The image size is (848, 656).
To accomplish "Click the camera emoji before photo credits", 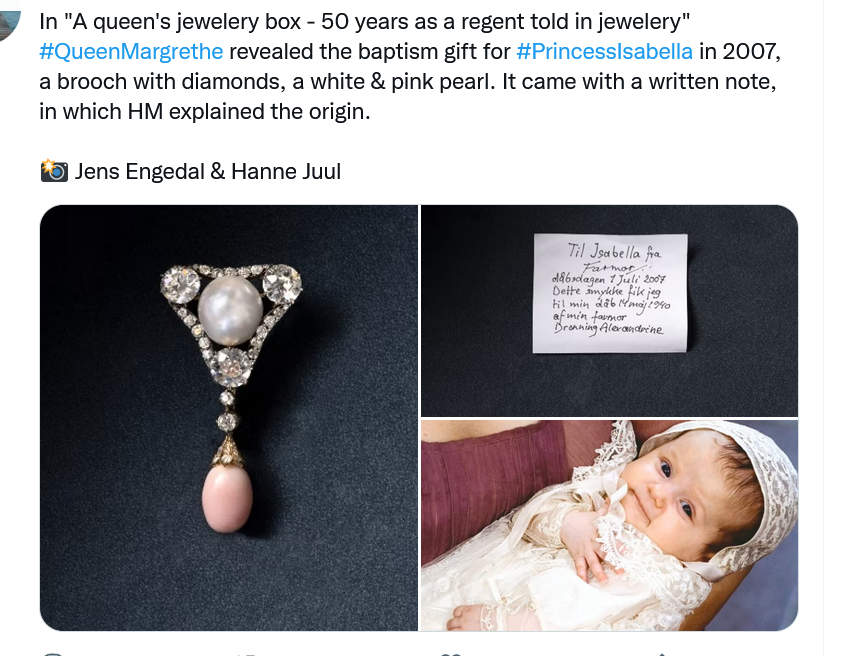I will coord(53,171).
